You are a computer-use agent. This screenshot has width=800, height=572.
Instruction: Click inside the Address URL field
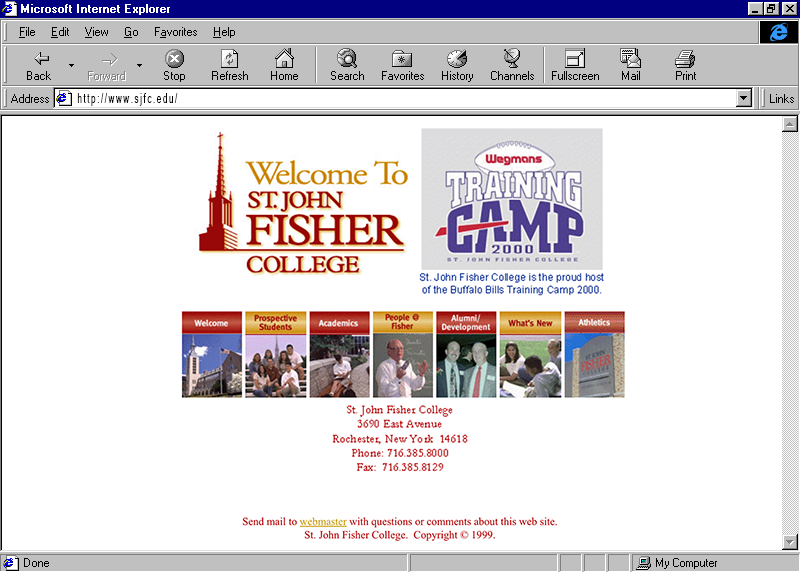[403, 98]
